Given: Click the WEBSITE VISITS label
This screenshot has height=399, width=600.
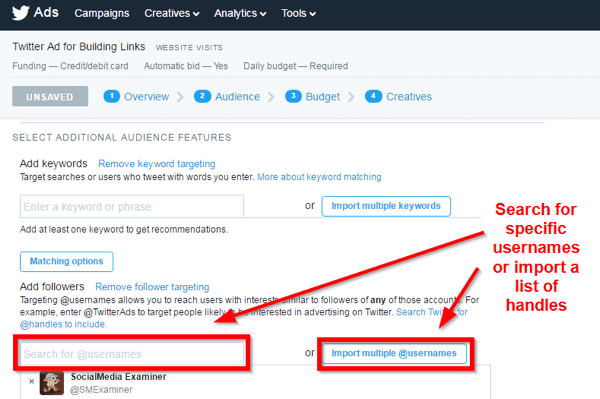Looking at the screenshot, I should tap(189, 48).
